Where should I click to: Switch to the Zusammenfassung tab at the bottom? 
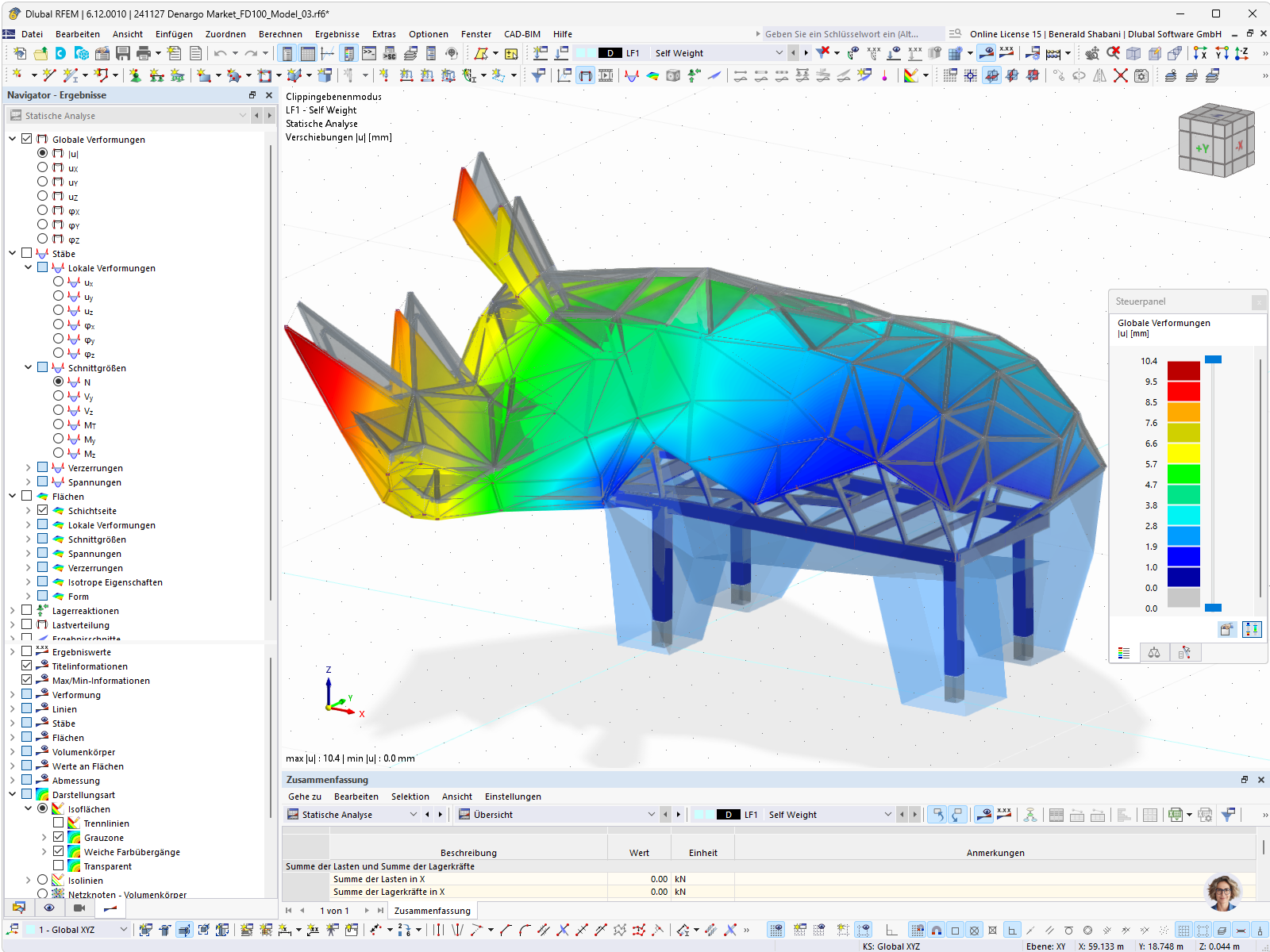432,910
